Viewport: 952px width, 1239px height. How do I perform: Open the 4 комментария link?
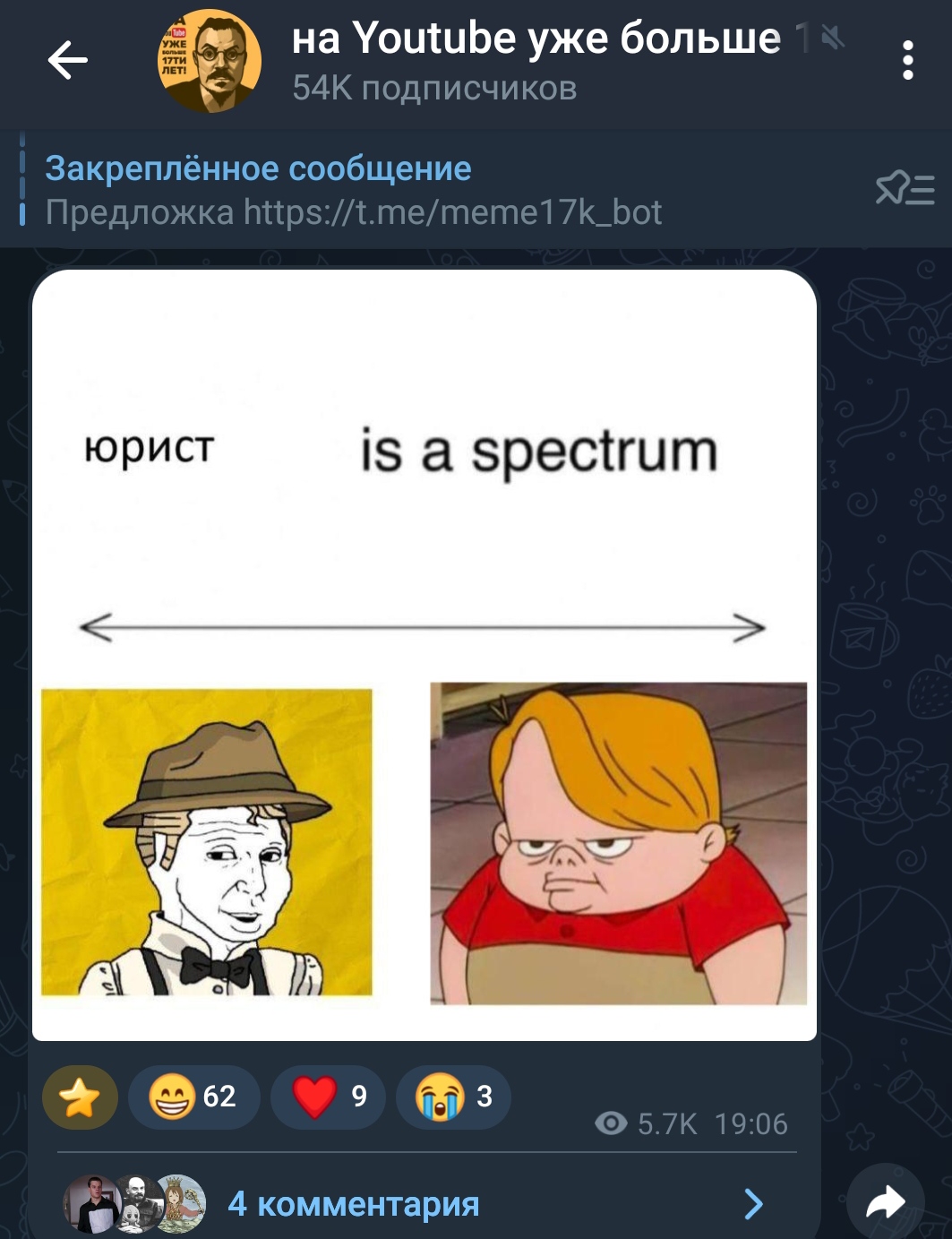click(354, 1204)
